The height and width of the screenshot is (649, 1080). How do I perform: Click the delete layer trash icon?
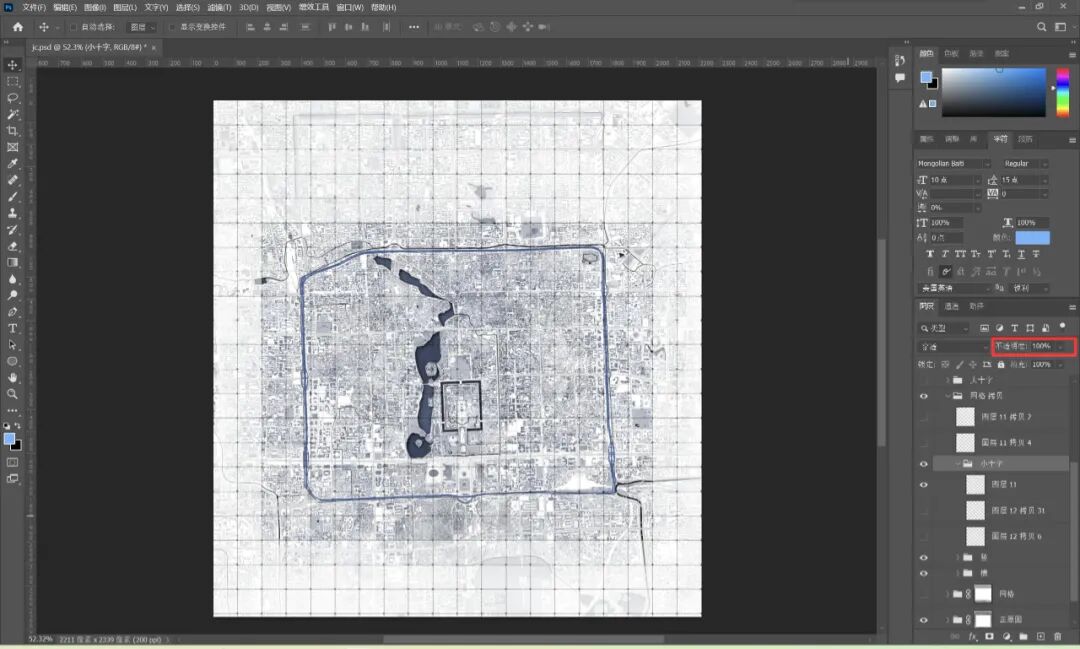click(1058, 637)
